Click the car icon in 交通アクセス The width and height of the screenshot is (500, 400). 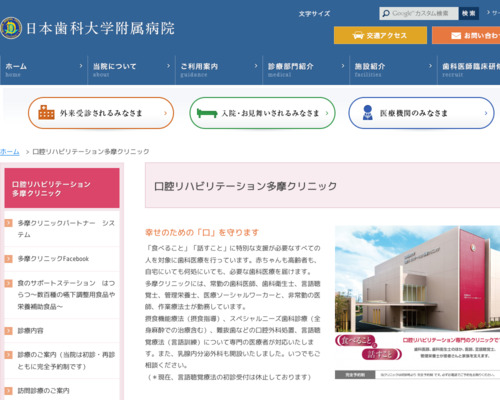click(x=358, y=35)
